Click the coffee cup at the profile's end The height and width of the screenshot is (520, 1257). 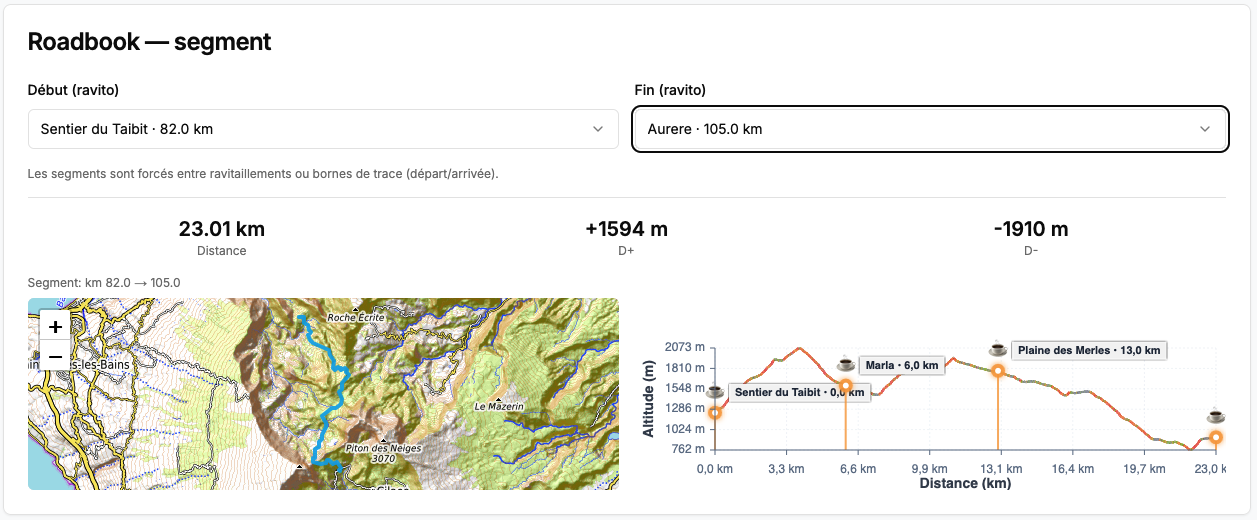(x=1215, y=416)
